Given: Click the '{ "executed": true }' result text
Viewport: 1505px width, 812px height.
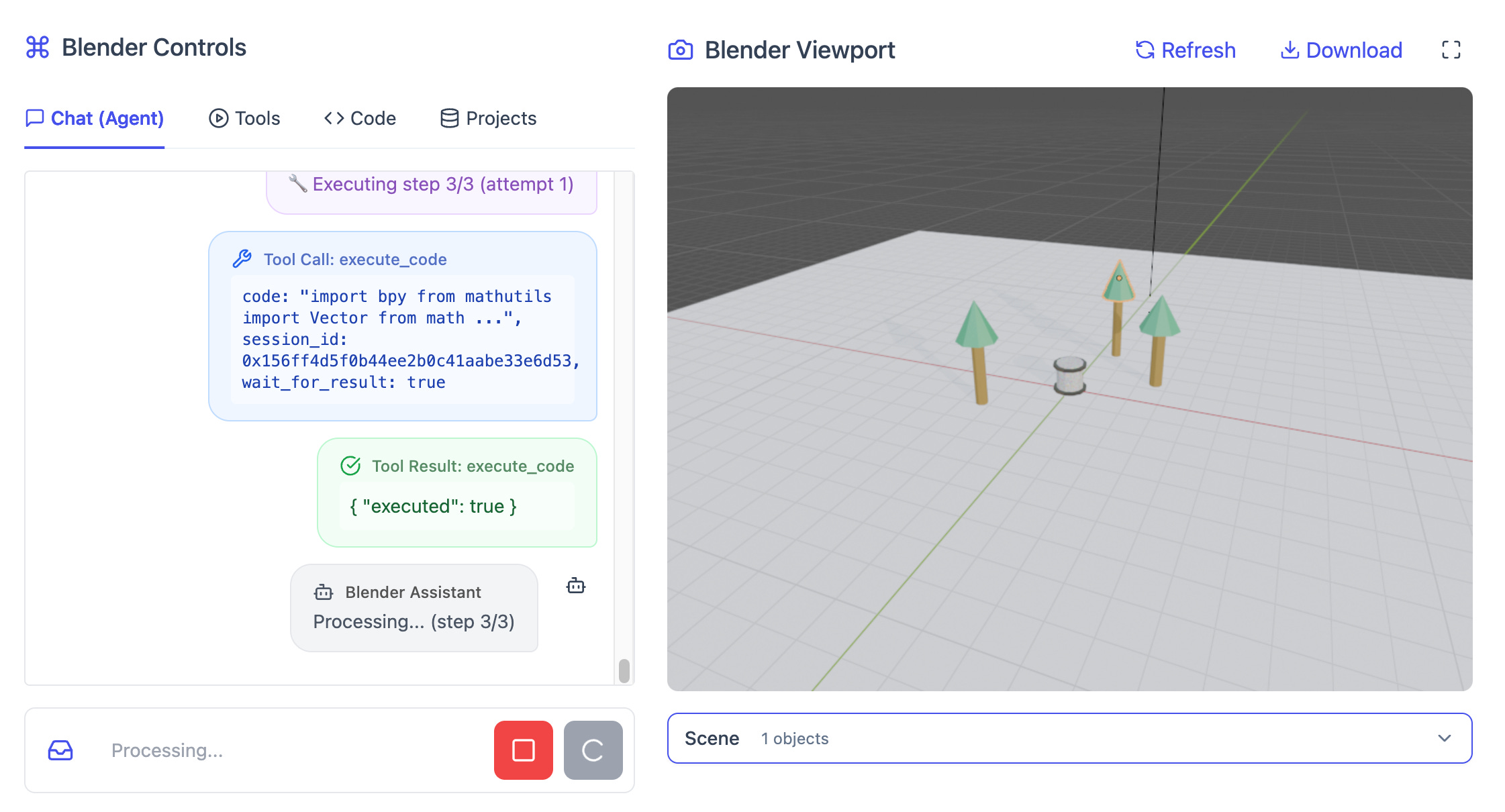Looking at the screenshot, I should pos(433,507).
